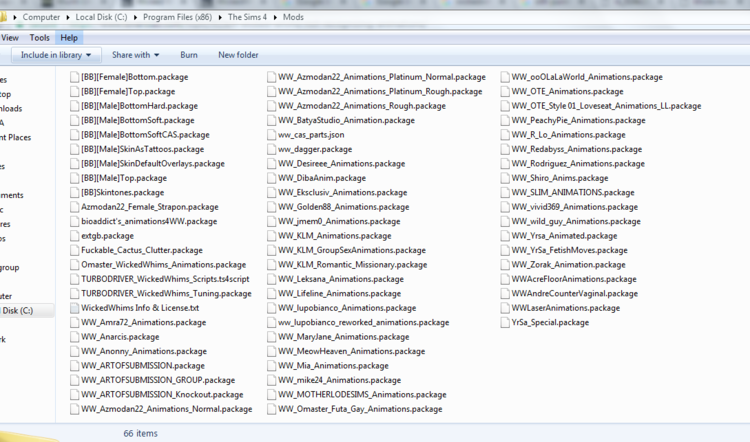Select WW_Amra72_Animations.package file name

click(x=143, y=322)
